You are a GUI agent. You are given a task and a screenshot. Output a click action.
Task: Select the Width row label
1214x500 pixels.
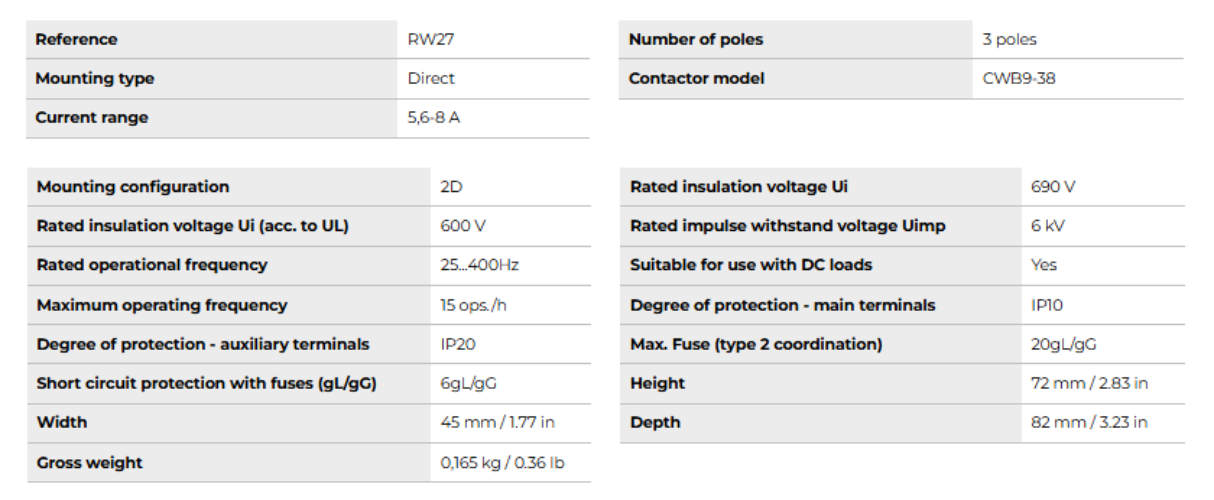pyautogui.click(x=62, y=422)
